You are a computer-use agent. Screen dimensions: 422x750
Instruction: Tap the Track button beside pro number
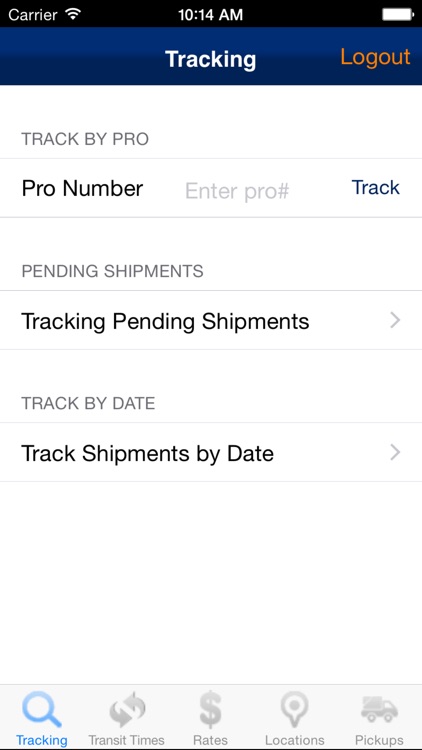pos(376,188)
